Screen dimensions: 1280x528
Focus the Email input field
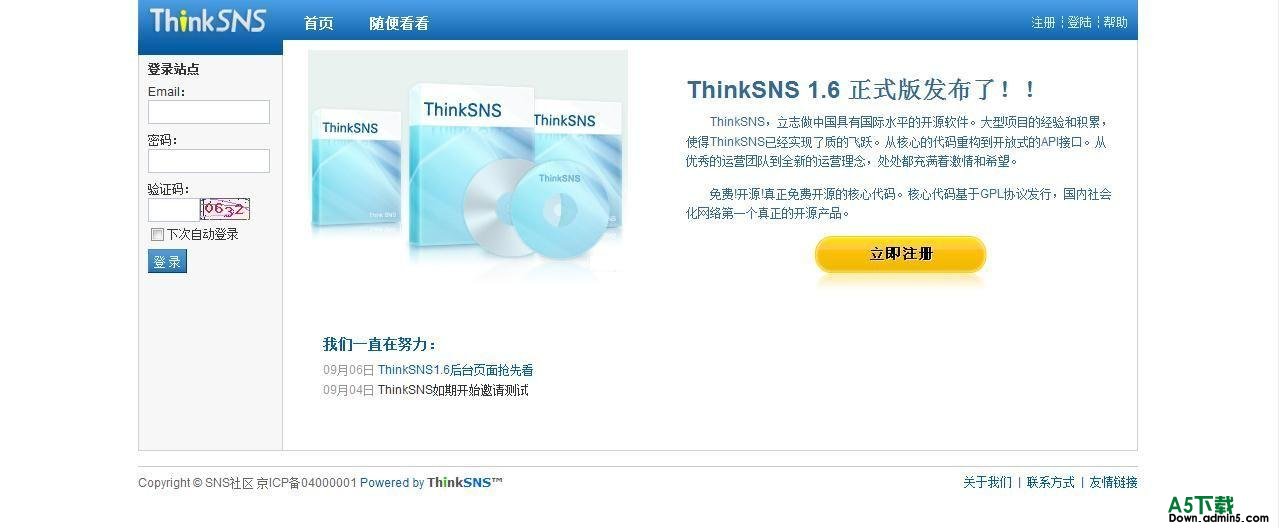(x=209, y=112)
